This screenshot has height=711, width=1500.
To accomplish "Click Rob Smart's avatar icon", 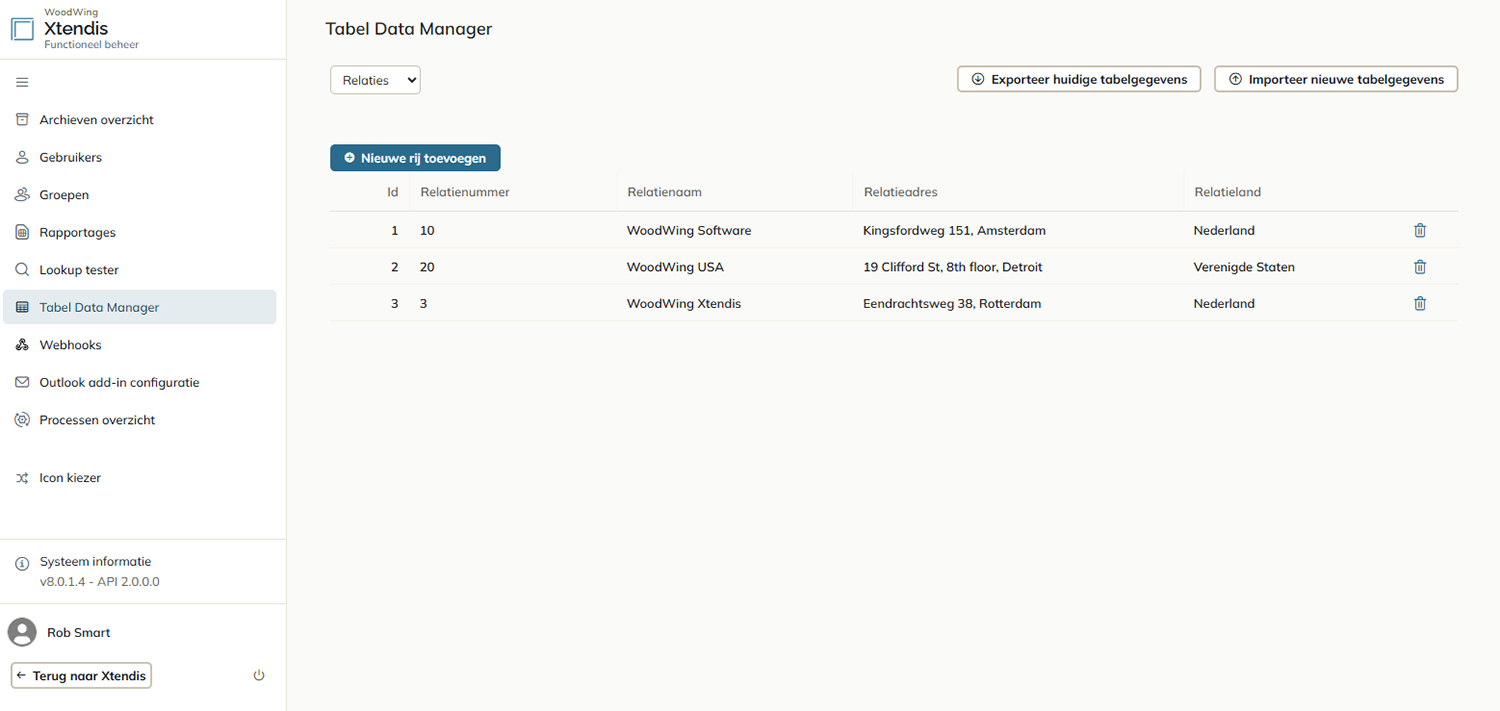I will [x=22, y=632].
